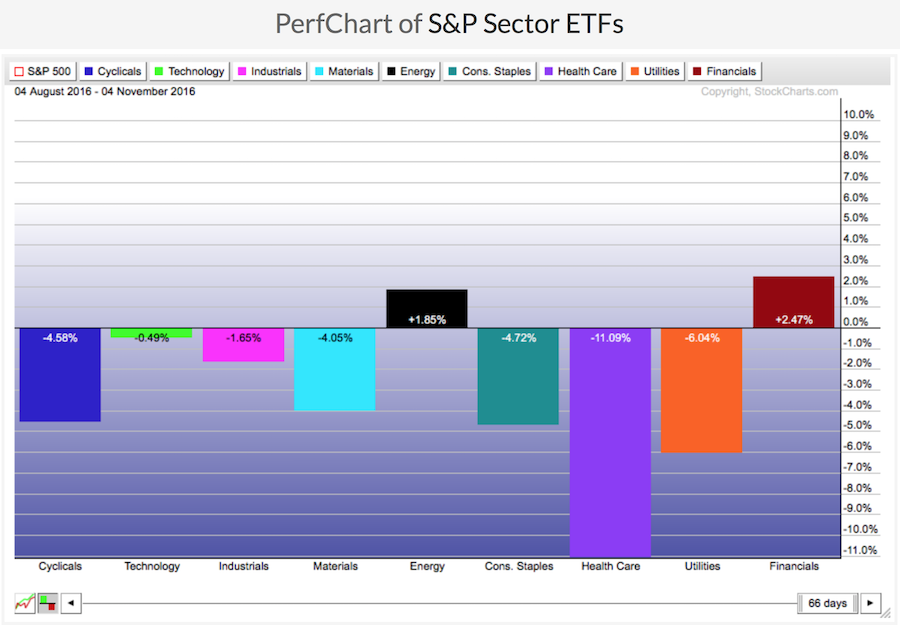Click the left arrow on date slider

coord(70,603)
